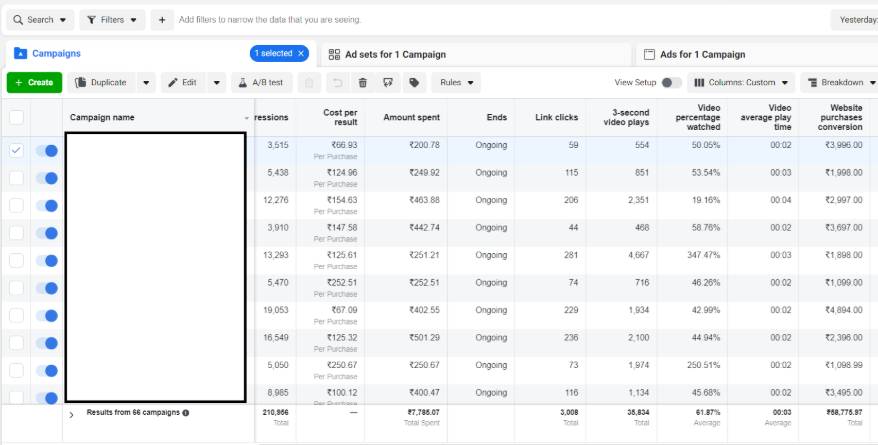Clear the 1 selected badge X
The width and height of the screenshot is (878, 445).
[301, 54]
